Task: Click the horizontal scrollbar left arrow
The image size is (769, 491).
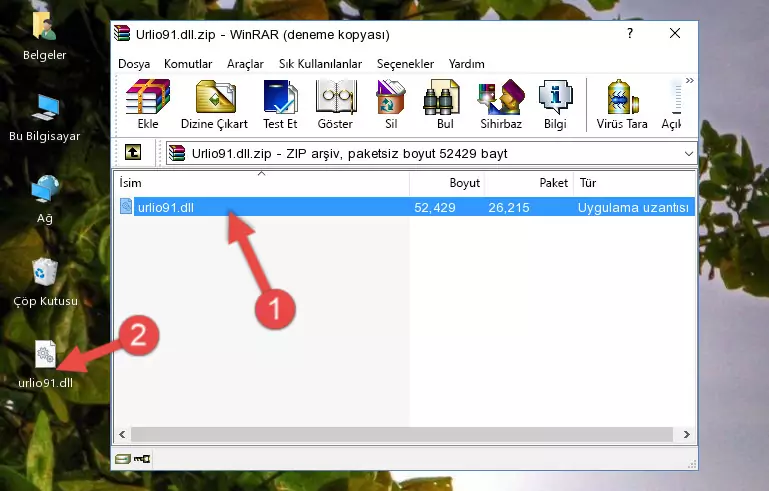Action: tap(122, 434)
